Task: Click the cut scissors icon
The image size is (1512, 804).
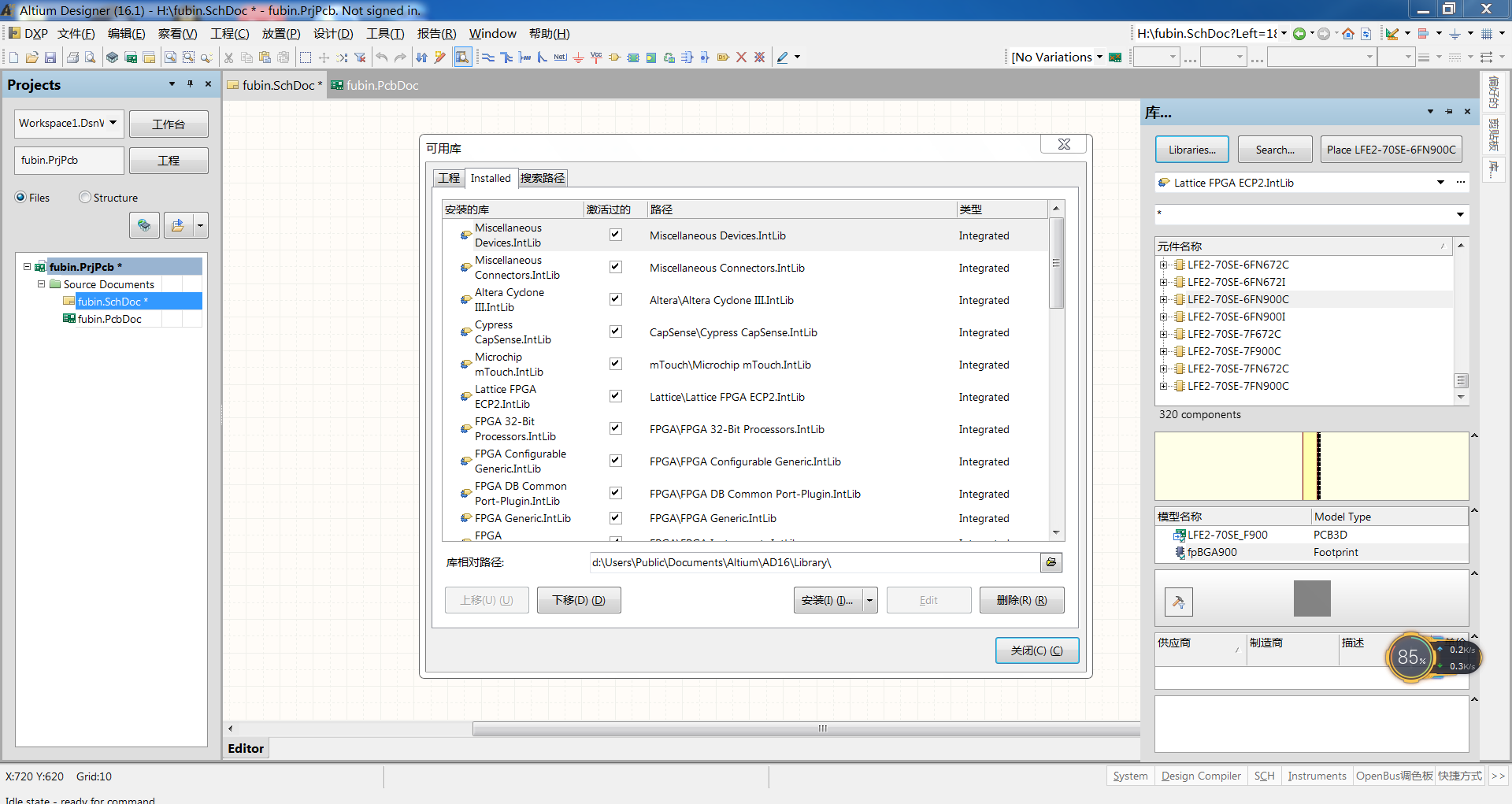Action: [228, 57]
